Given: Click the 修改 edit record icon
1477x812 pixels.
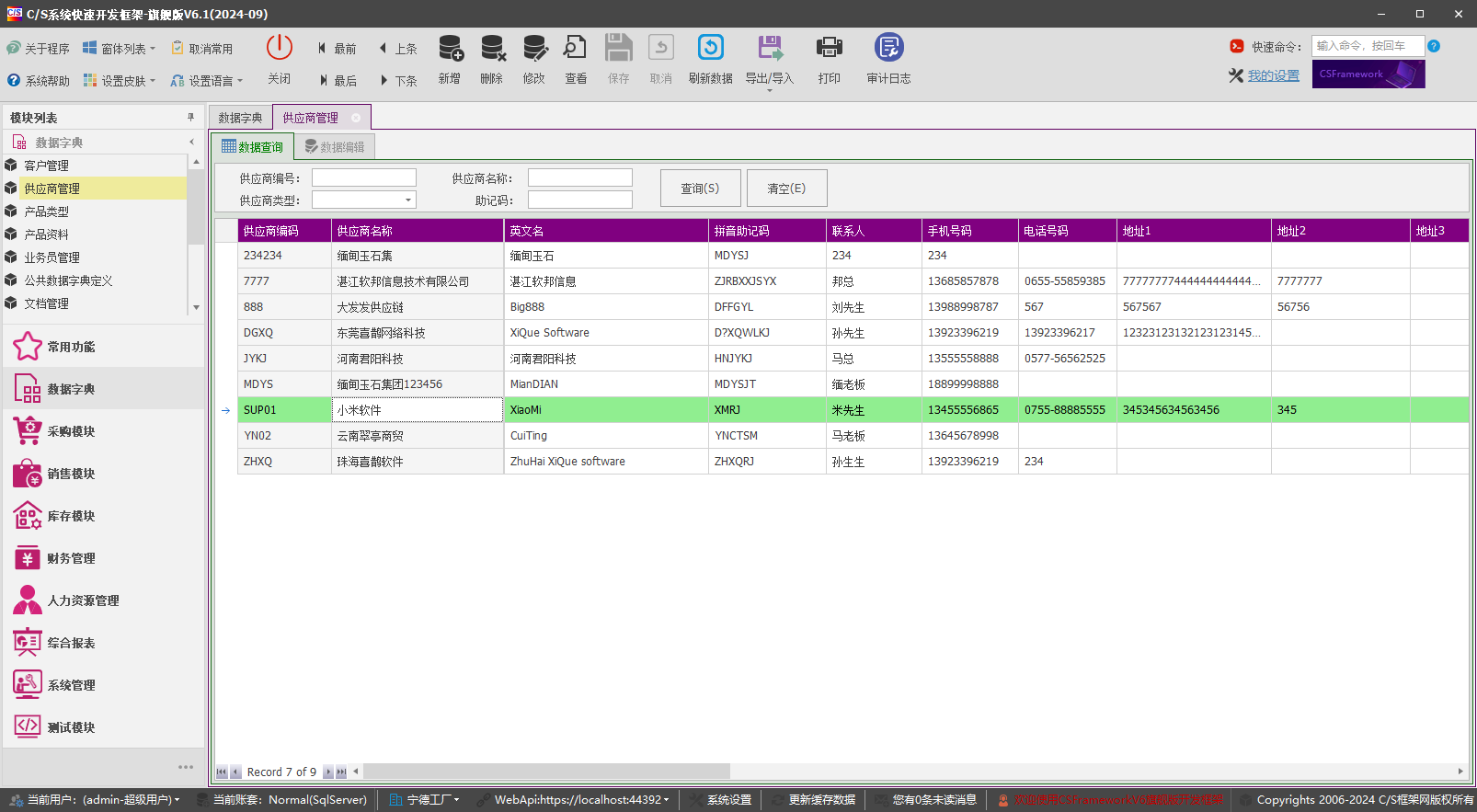Looking at the screenshot, I should (535, 48).
